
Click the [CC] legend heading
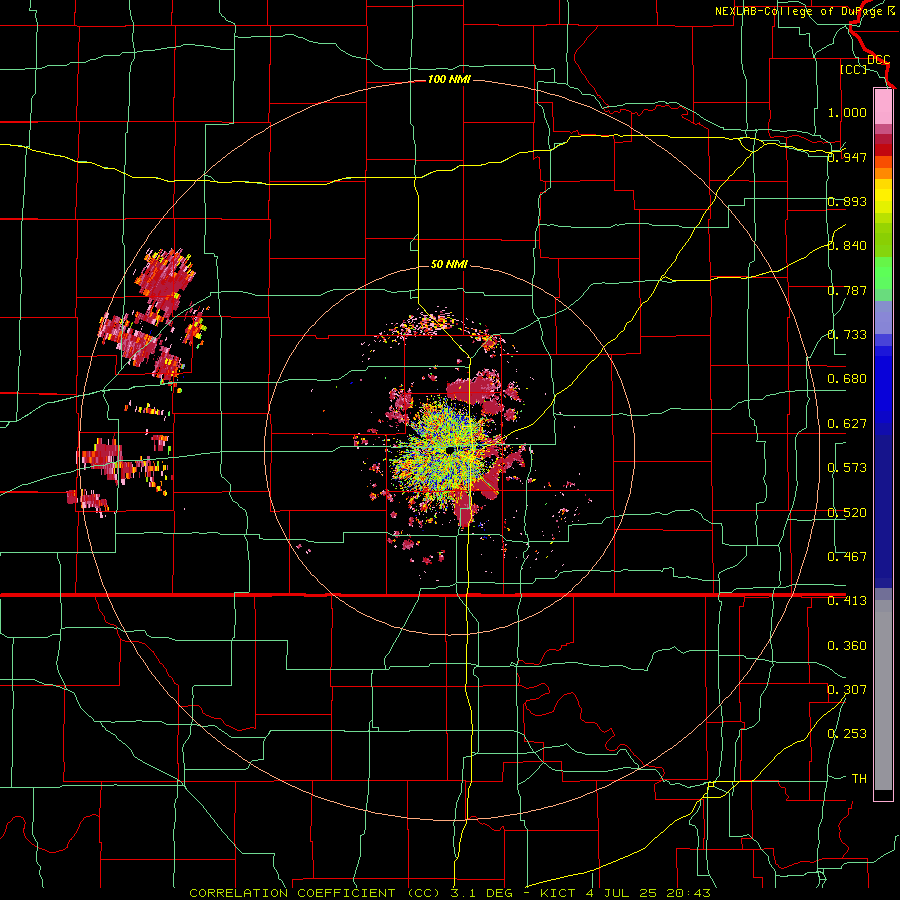coord(854,69)
